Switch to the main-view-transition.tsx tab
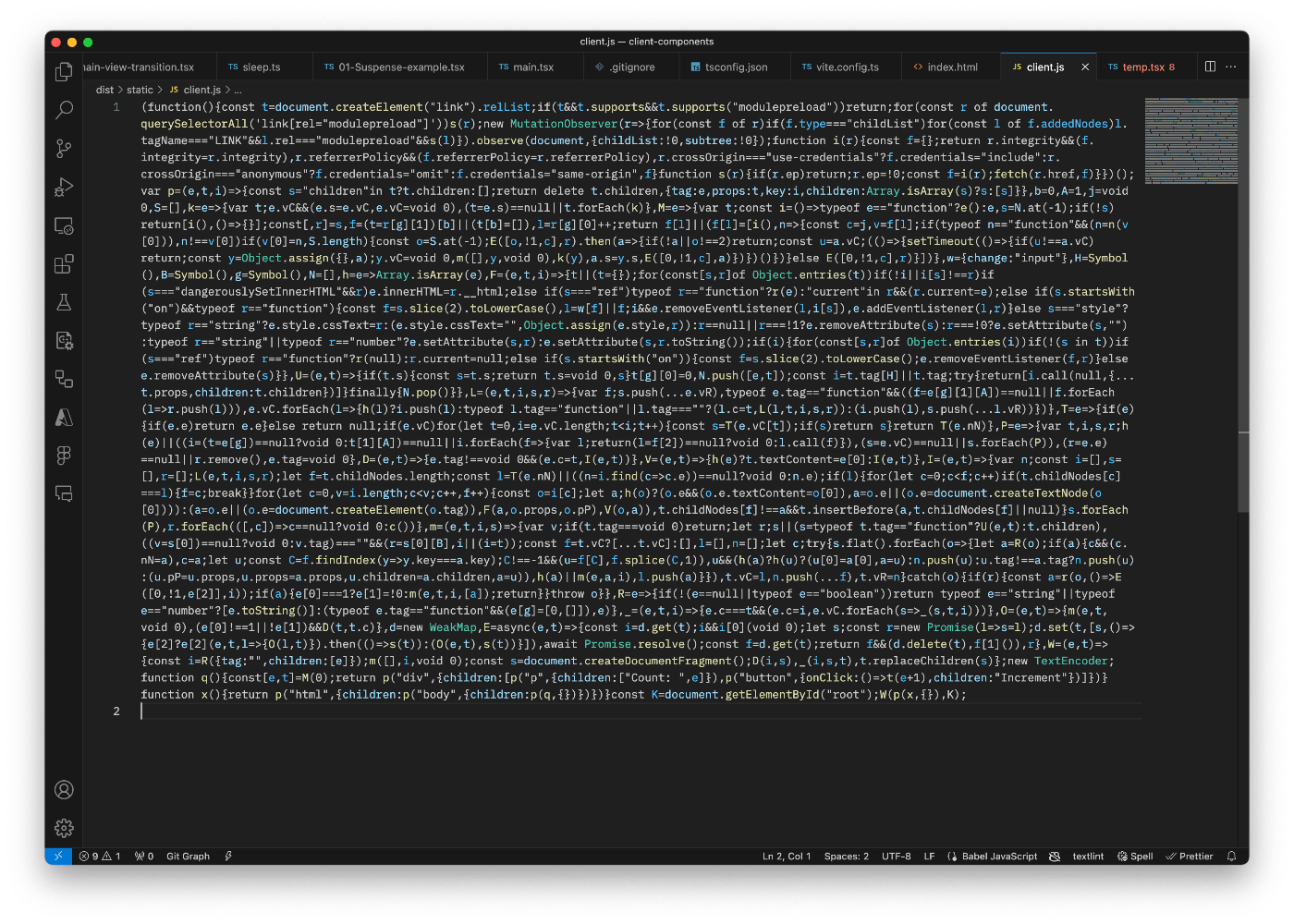Viewport: 1294px width, 924px height. point(149,67)
